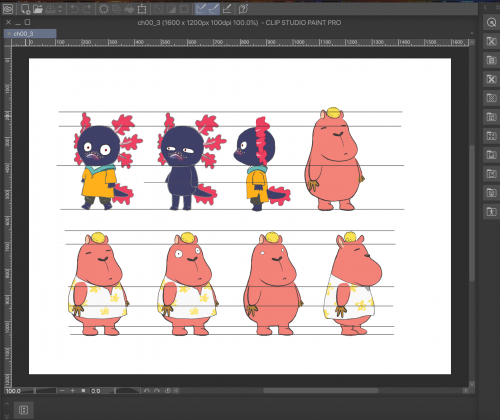The image size is (500, 420).
Task: Adjust the zoom scale slider beside 100.0
Action: coord(46,391)
